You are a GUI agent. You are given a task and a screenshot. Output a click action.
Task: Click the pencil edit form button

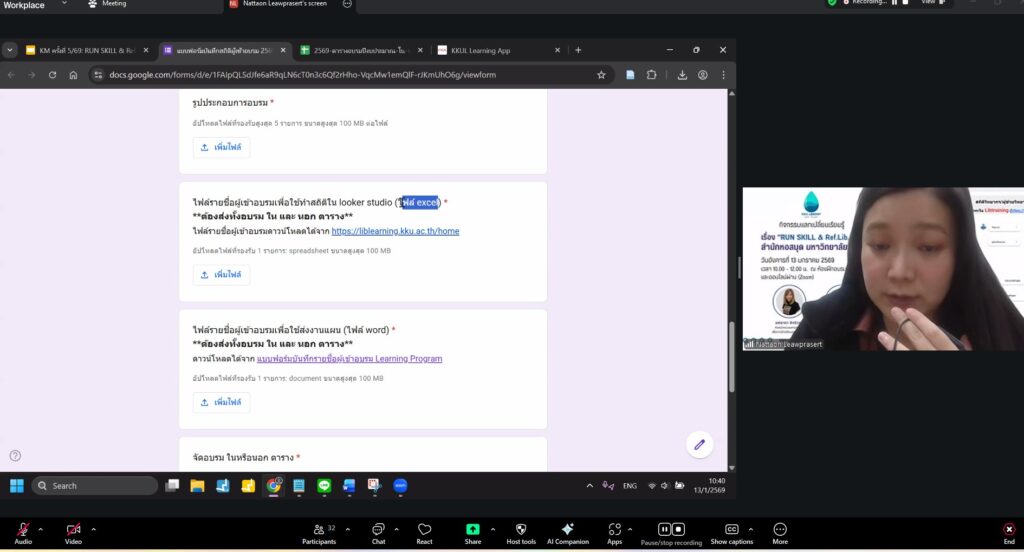pos(699,445)
